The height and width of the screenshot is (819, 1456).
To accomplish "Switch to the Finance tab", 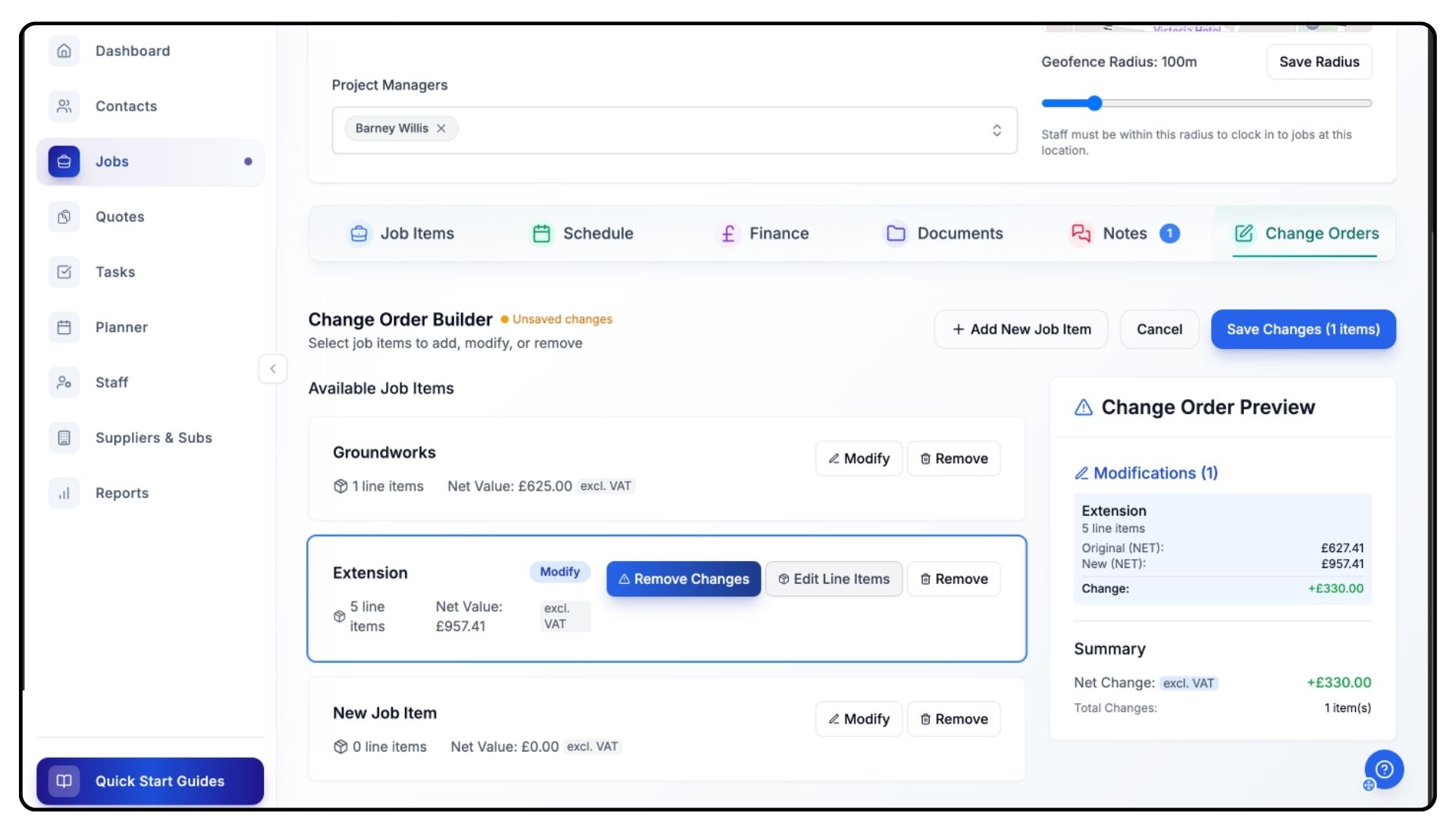I will pos(763,234).
